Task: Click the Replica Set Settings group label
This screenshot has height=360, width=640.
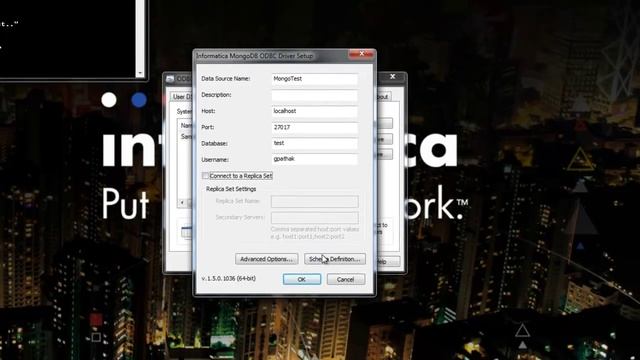Action: [x=231, y=189]
